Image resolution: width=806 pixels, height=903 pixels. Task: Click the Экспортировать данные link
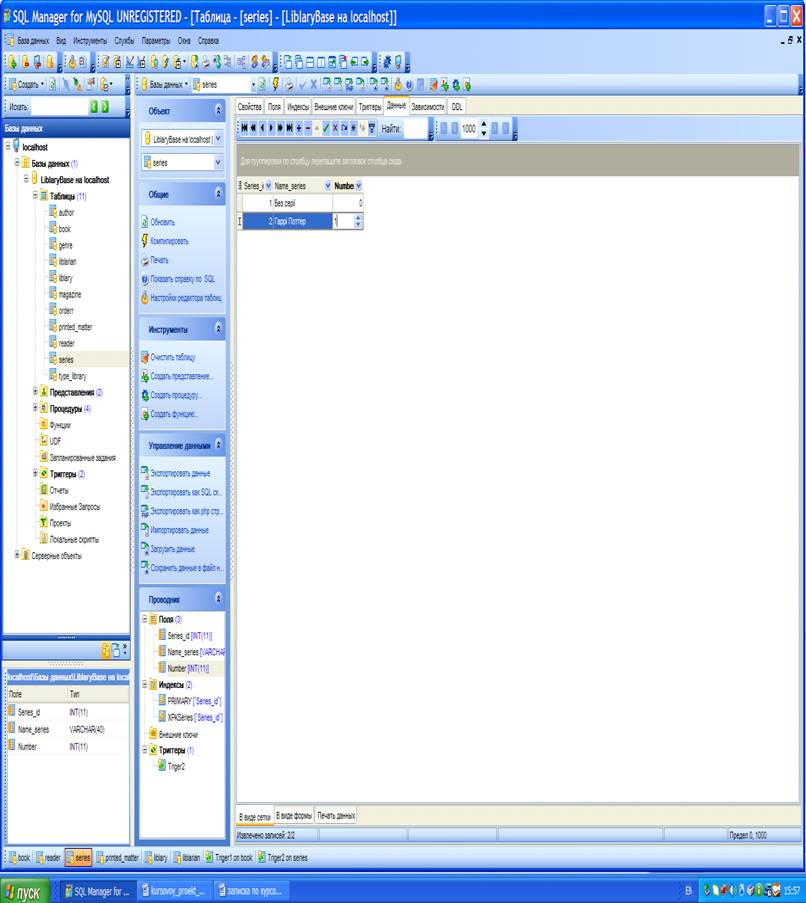pyautogui.click(x=180, y=473)
